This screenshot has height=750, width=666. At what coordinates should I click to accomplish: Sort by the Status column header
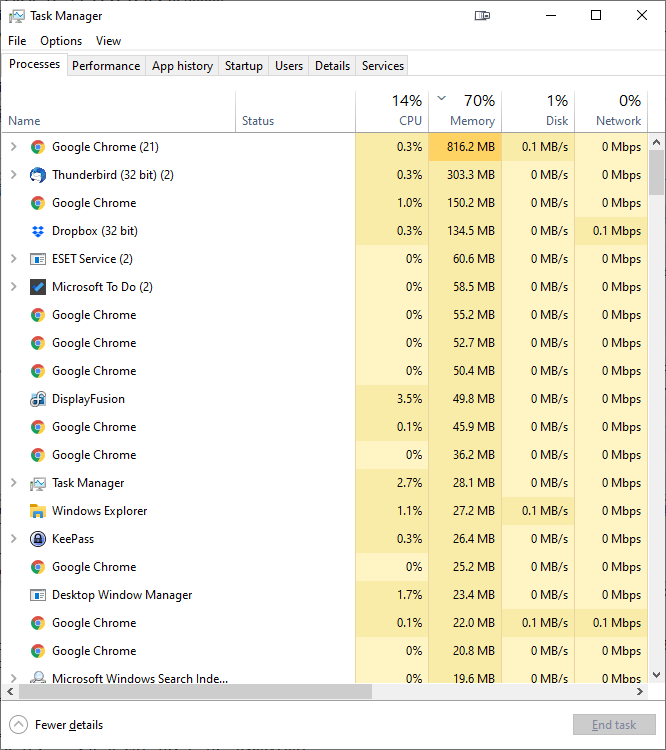tap(295, 111)
